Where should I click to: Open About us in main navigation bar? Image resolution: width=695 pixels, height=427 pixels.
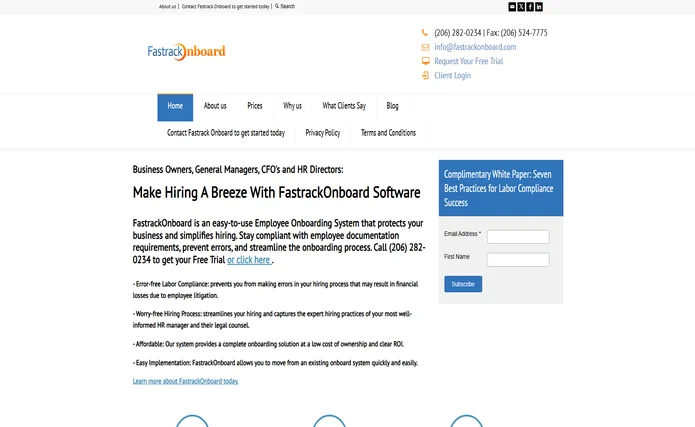[x=215, y=106]
